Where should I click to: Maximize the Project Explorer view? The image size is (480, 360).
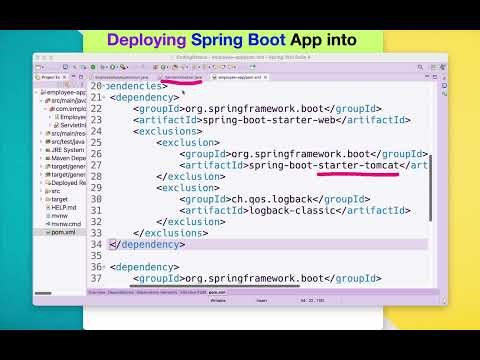pyautogui.click(x=81, y=77)
